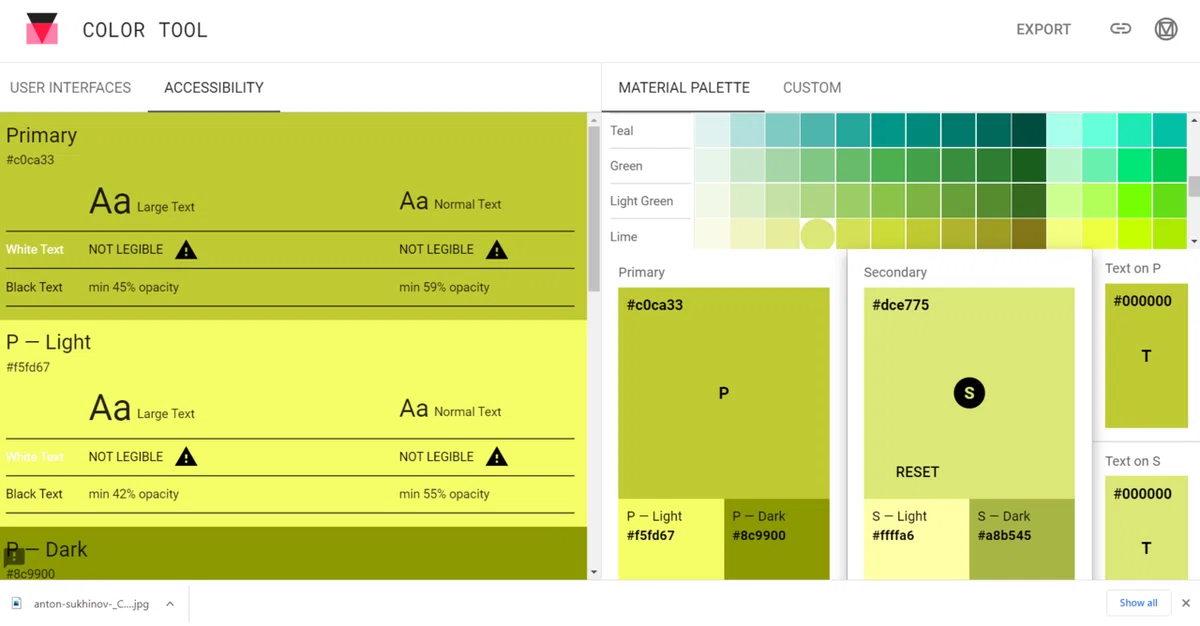
Task: Click accessibility panel scrollbar down arrow
Action: tap(595, 572)
